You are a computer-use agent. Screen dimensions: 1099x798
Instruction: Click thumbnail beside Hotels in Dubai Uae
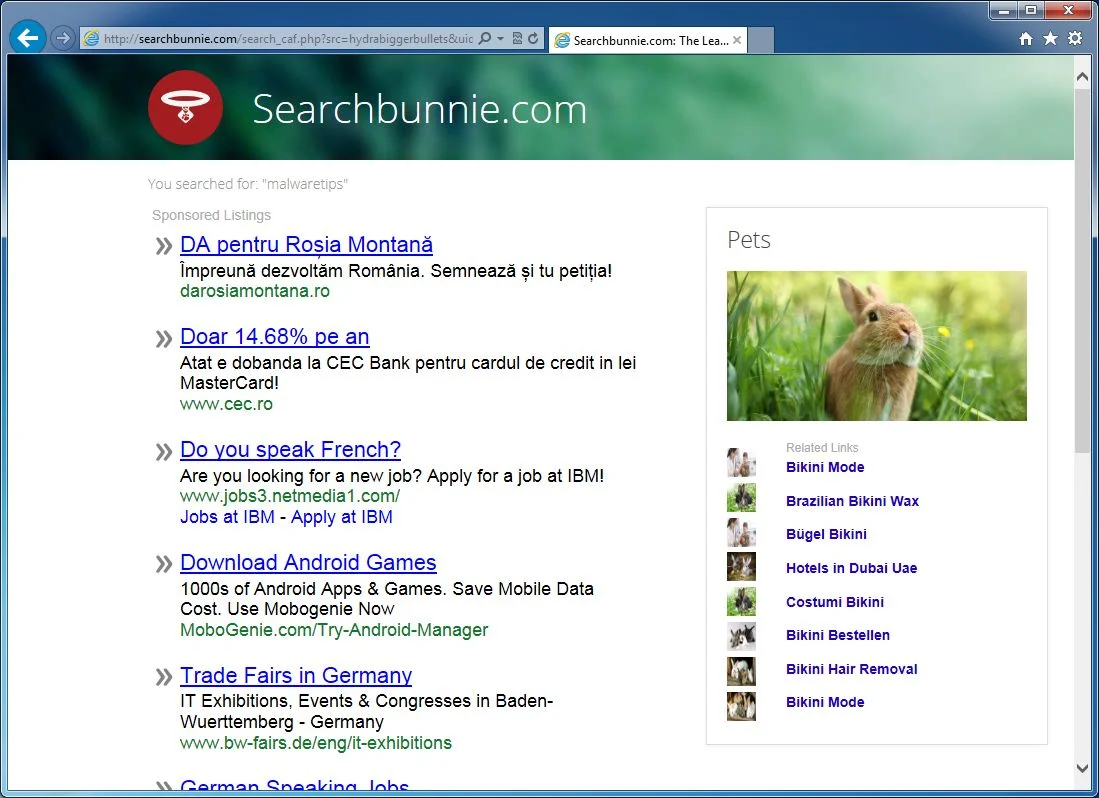click(742, 567)
